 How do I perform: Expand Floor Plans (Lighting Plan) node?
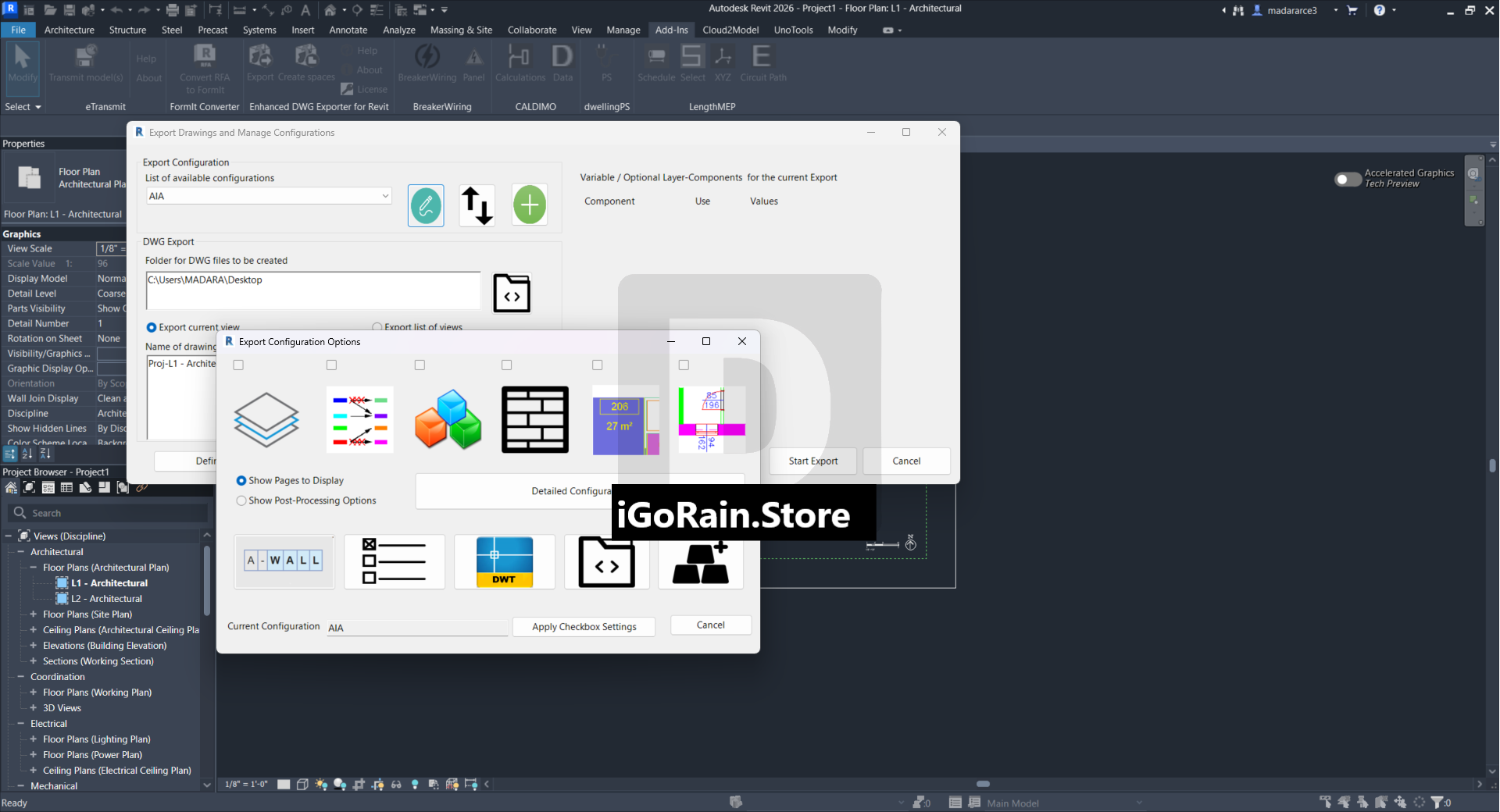click(x=34, y=739)
